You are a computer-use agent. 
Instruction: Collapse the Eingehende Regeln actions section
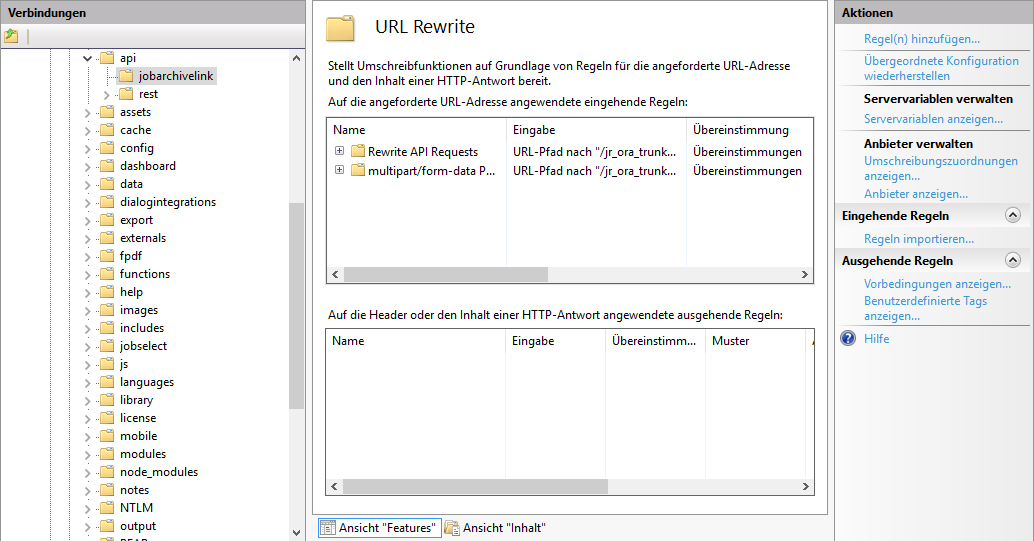(1013, 216)
